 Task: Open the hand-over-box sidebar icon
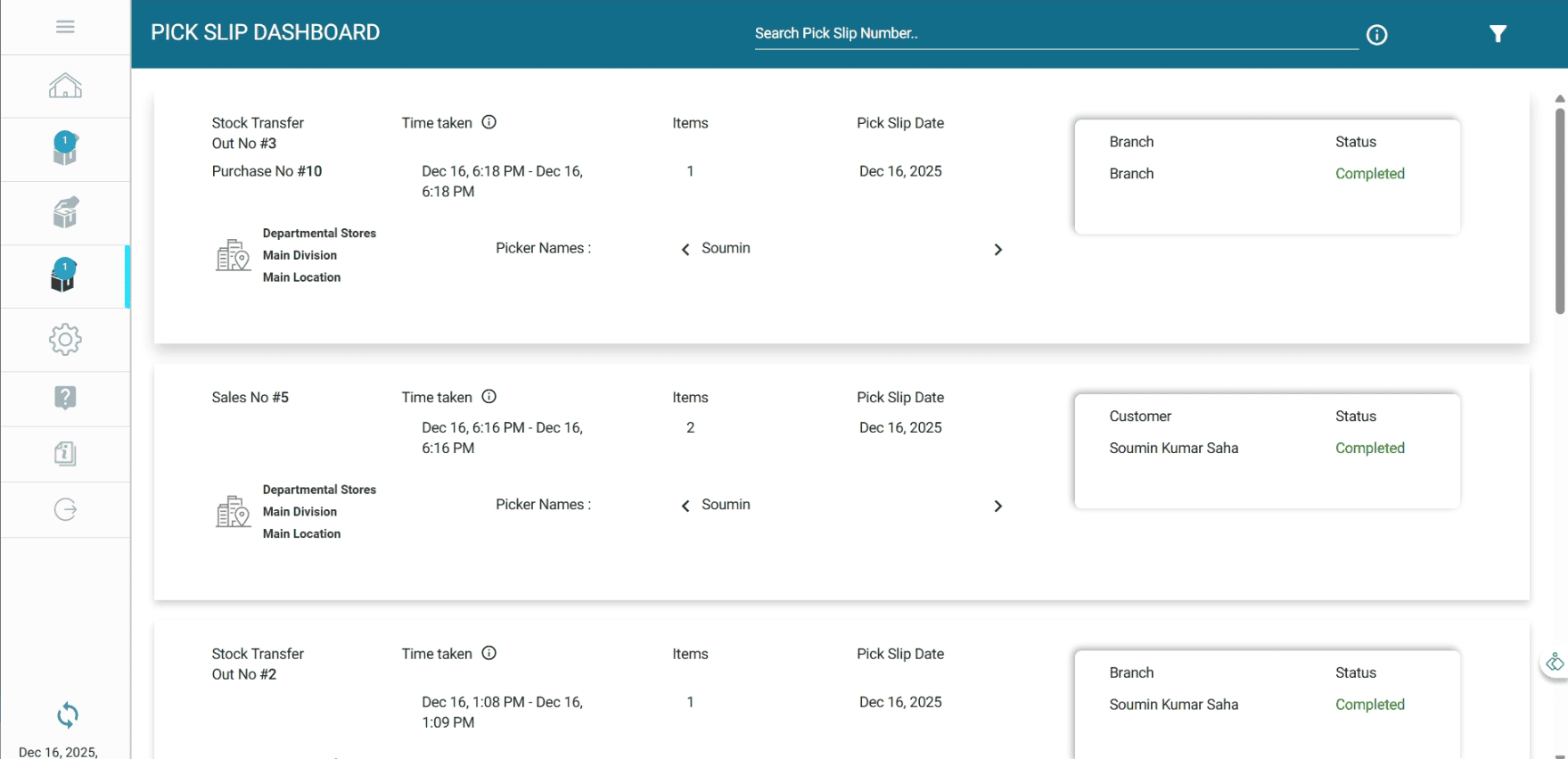click(x=65, y=212)
